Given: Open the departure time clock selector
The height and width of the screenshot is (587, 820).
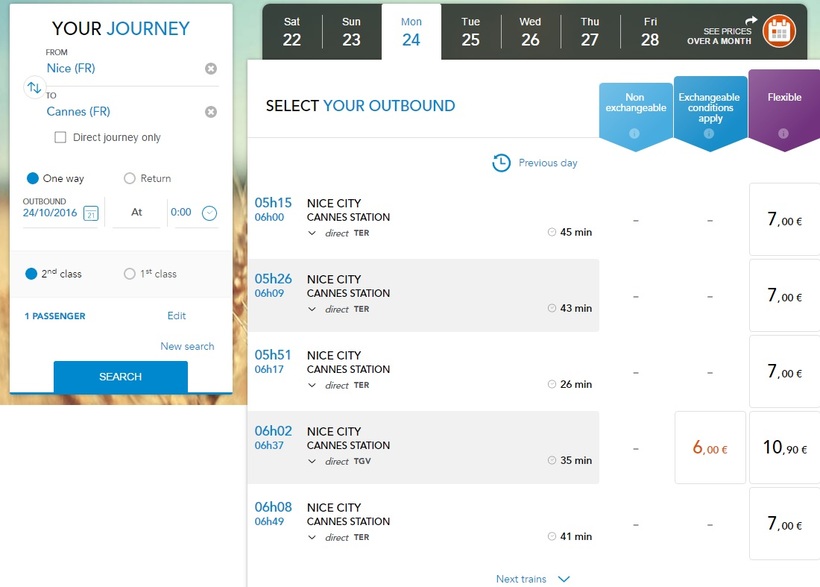Looking at the screenshot, I should click(209, 212).
